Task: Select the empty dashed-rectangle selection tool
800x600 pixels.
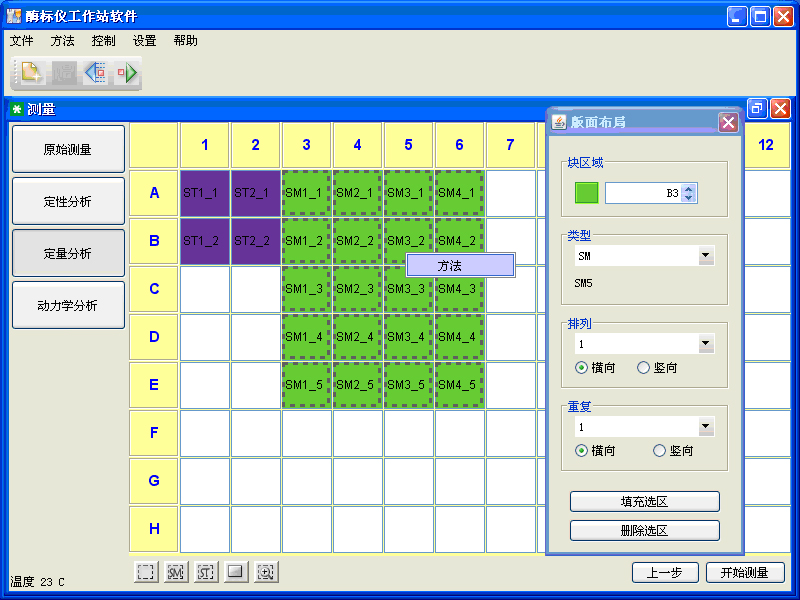Action: 146,572
